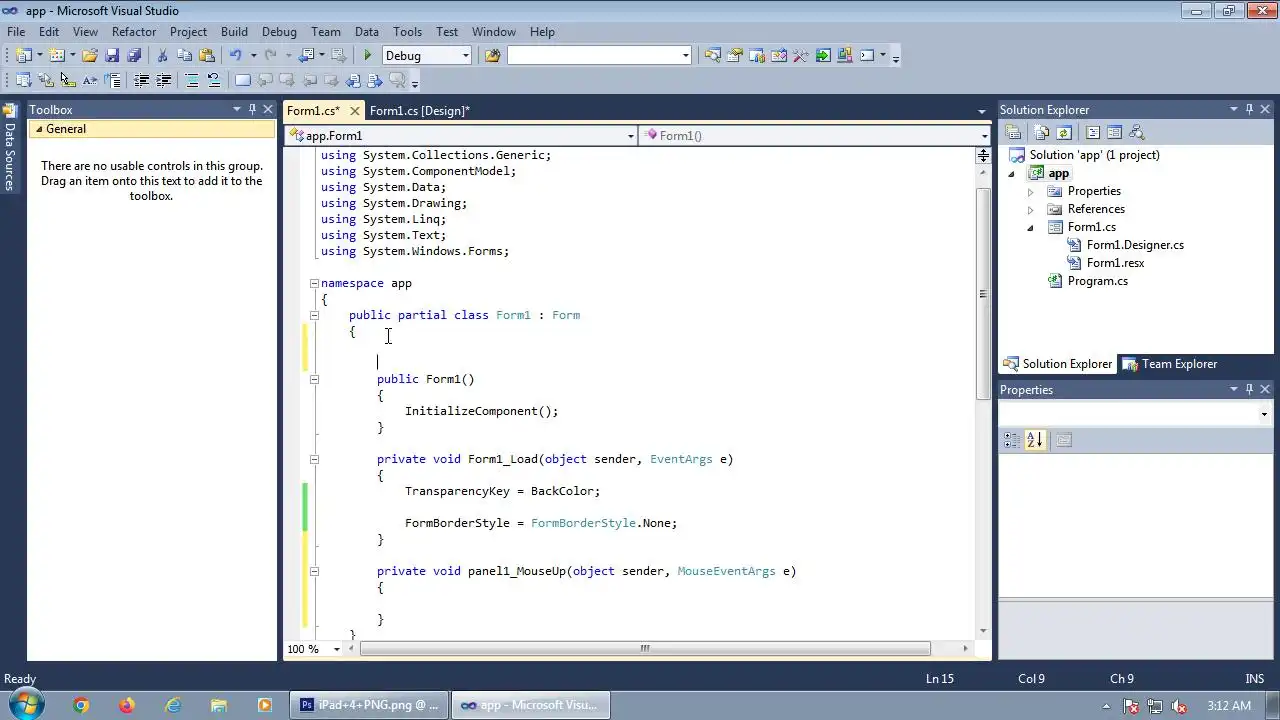
Task: Click the Add New Item icon
Action: (57, 55)
